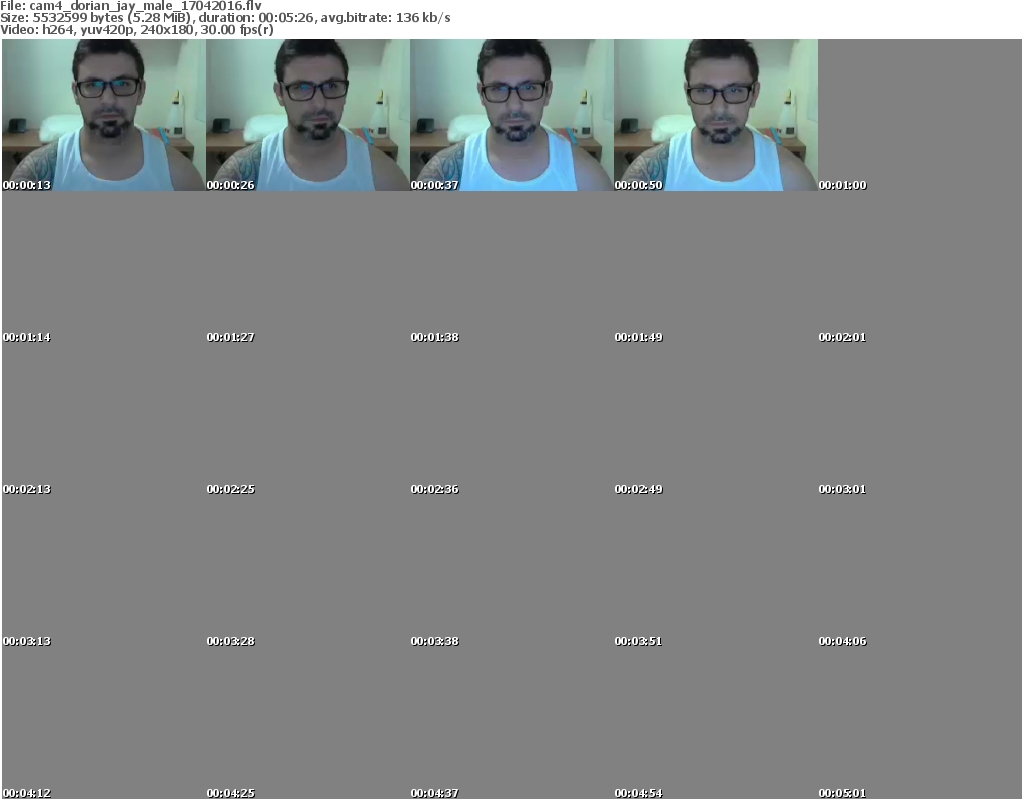Click the file name text cam4_dorian_jay_male_17042016.flv
The height and width of the screenshot is (799, 1024).
coord(145,6)
